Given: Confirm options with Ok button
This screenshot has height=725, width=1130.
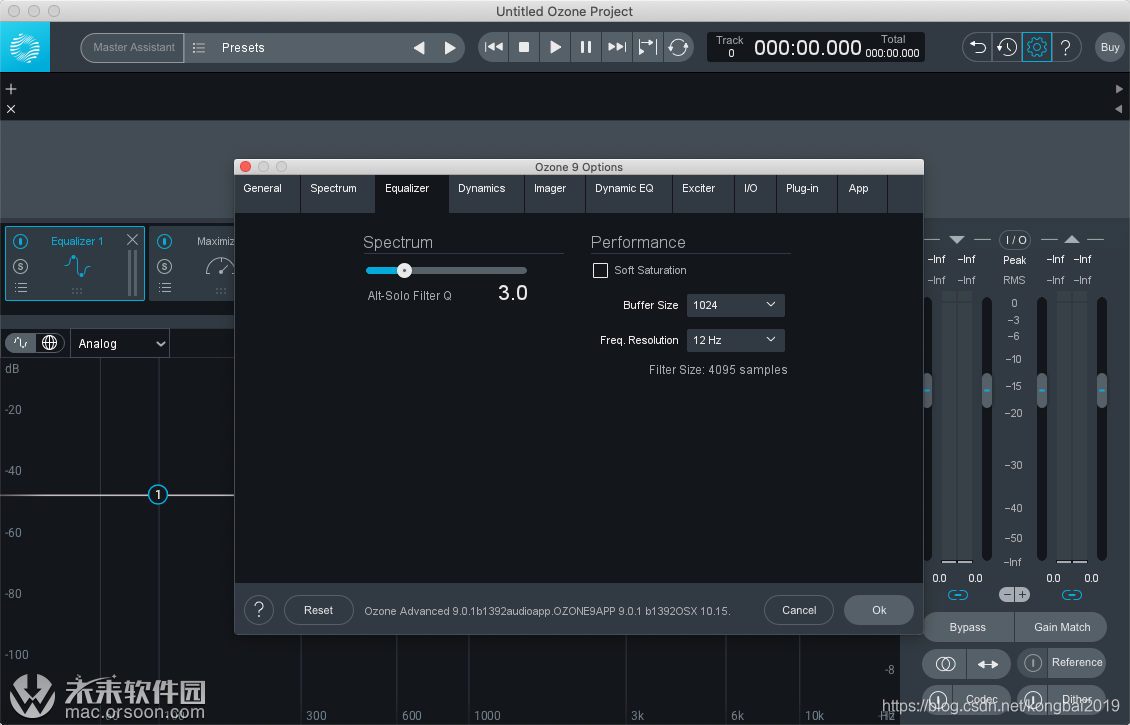Looking at the screenshot, I should click(879, 610).
